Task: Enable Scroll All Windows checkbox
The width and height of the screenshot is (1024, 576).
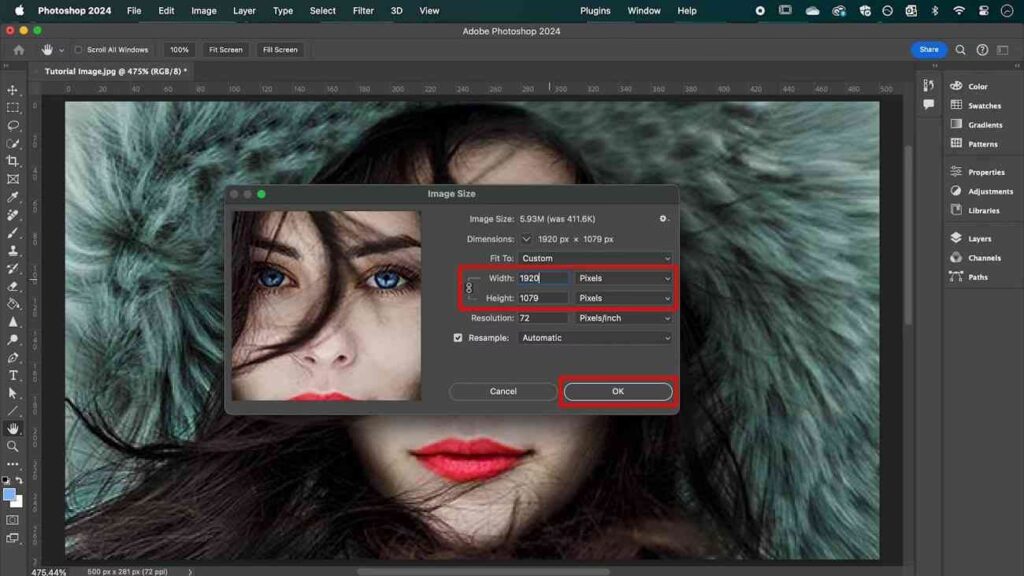Action: tap(79, 50)
